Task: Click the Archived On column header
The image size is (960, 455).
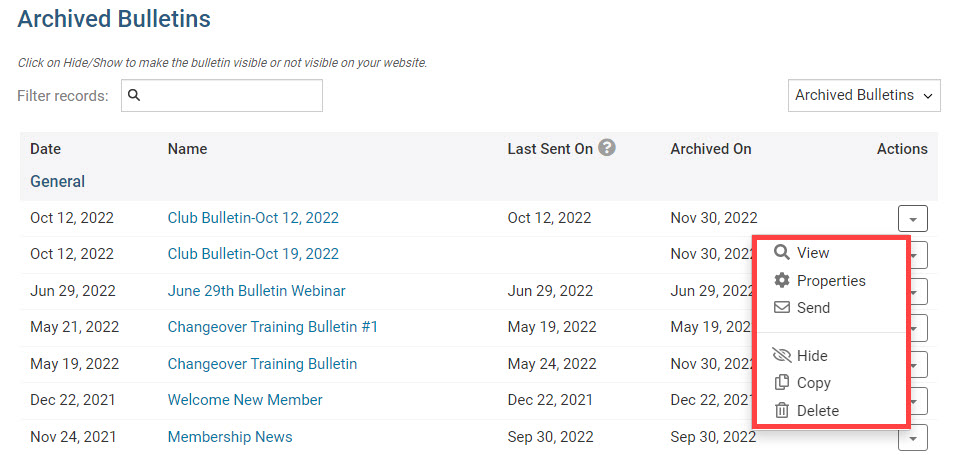Action: pyautogui.click(x=710, y=149)
